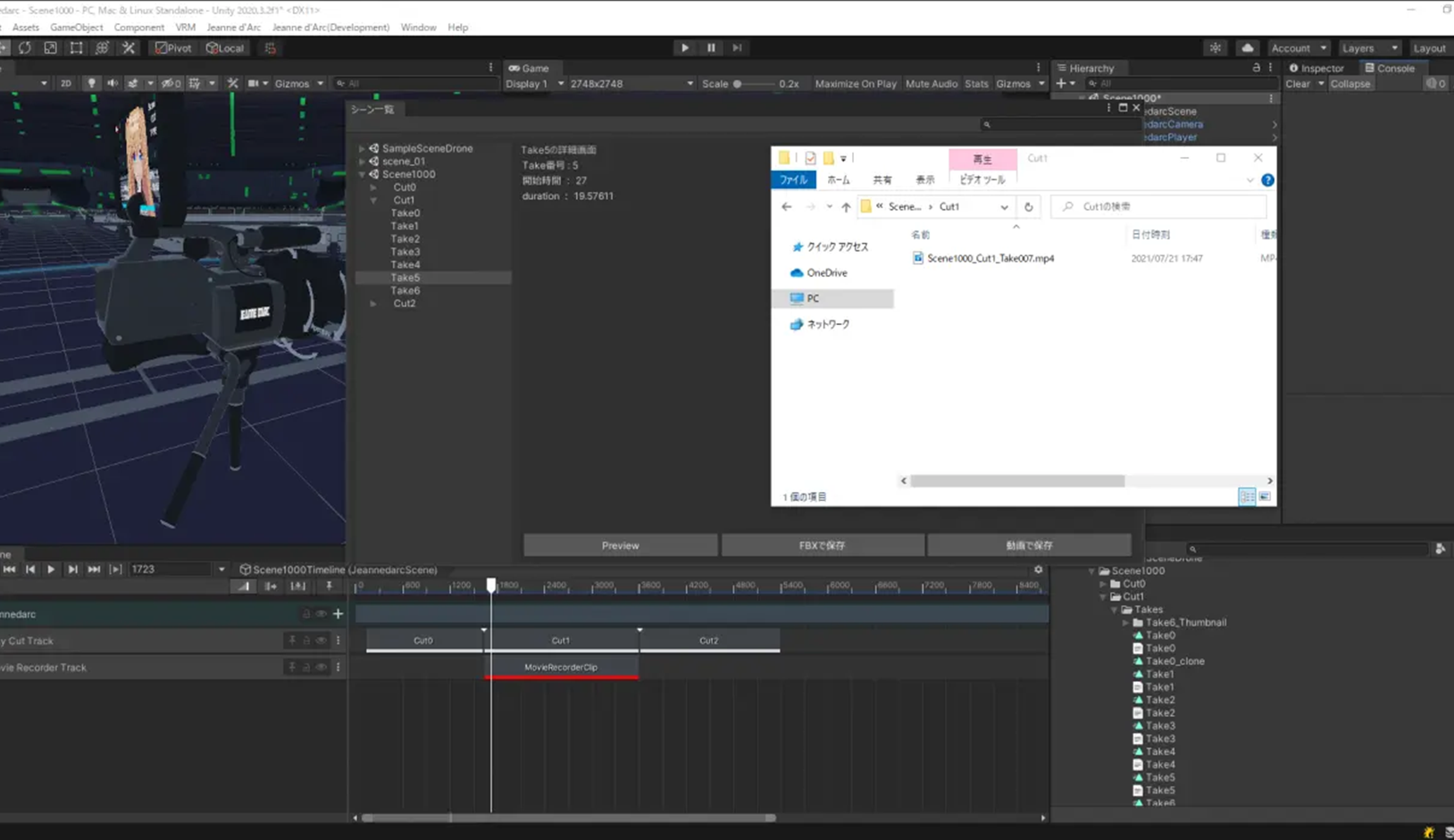Viewport: 1454px width, 840px height.
Task: Add a track with timeline plus icon
Action: (x=338, y=614)
